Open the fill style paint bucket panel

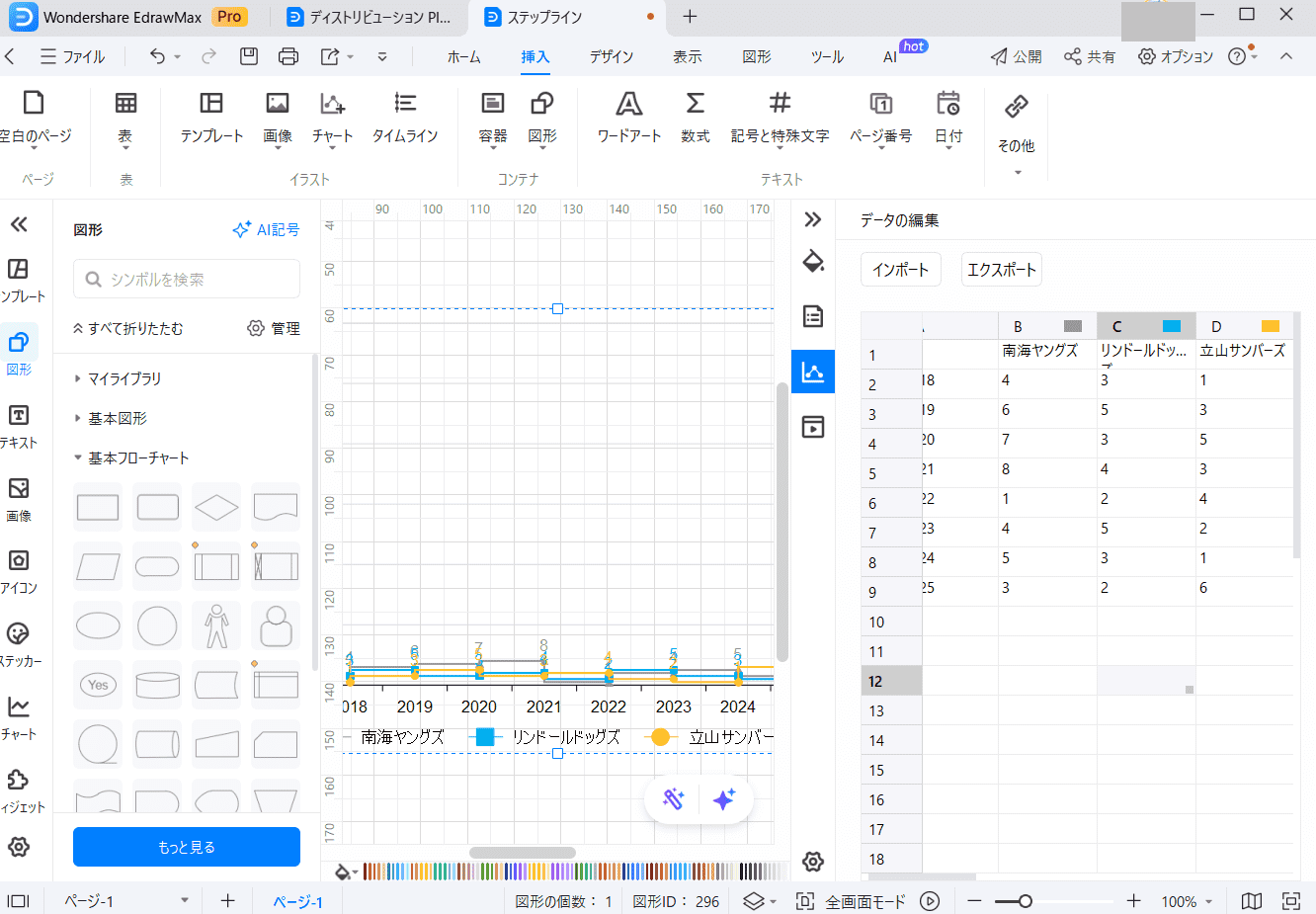click(x=813, y=262)
